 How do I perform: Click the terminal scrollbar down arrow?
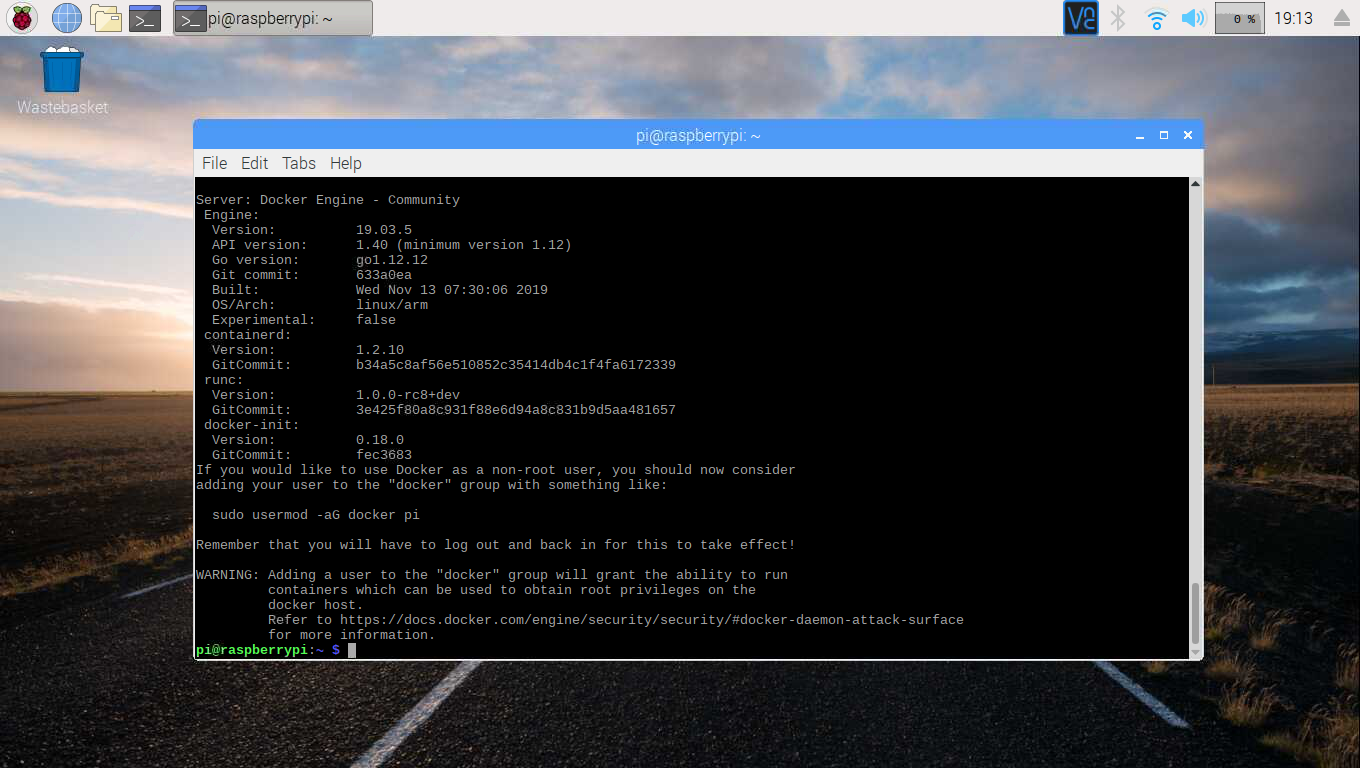1196,651
